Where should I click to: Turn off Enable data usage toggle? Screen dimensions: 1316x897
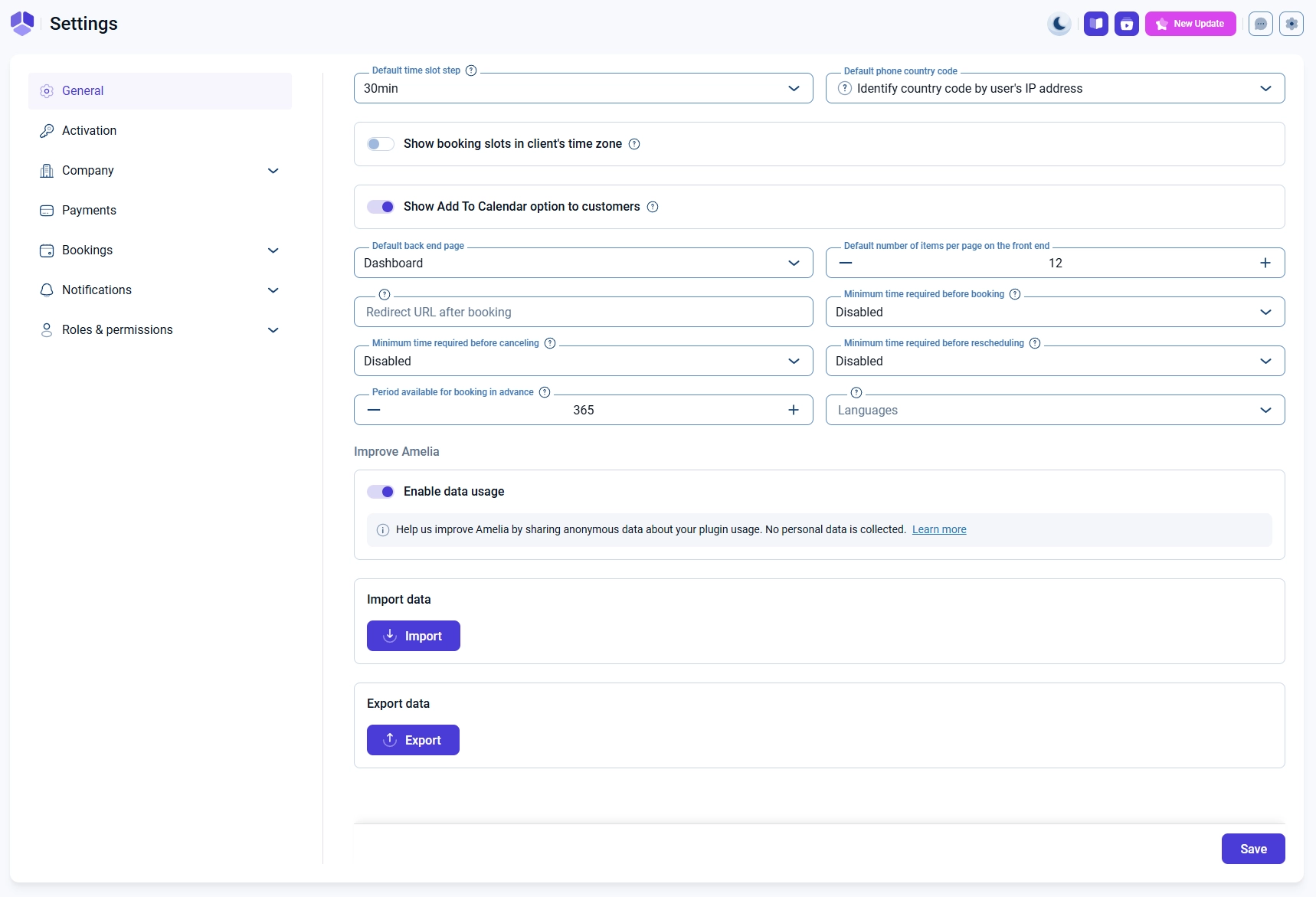click(381, 492)
